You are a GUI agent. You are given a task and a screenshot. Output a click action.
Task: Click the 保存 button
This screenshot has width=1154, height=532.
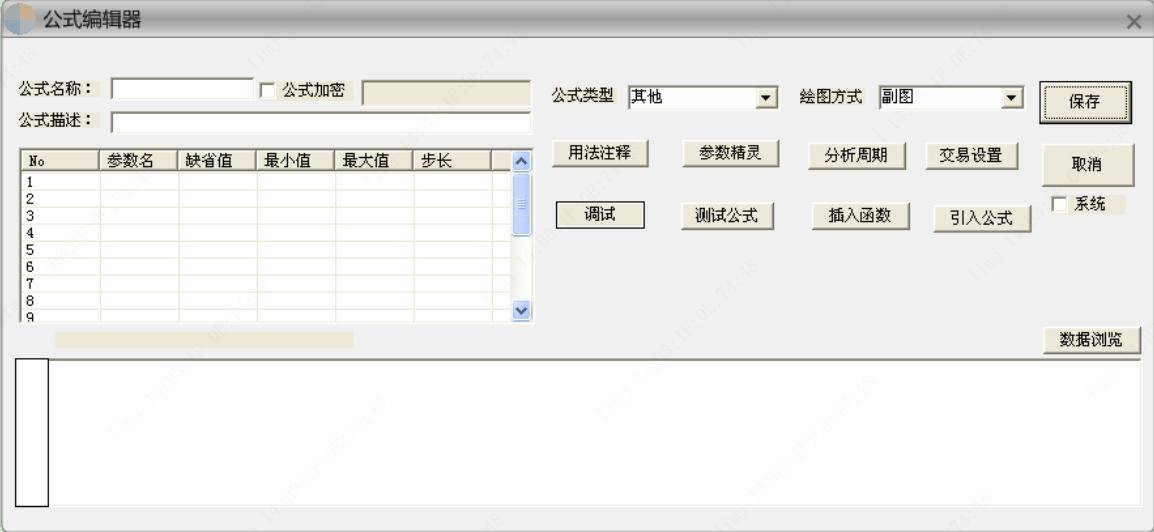coord(1085,102)
